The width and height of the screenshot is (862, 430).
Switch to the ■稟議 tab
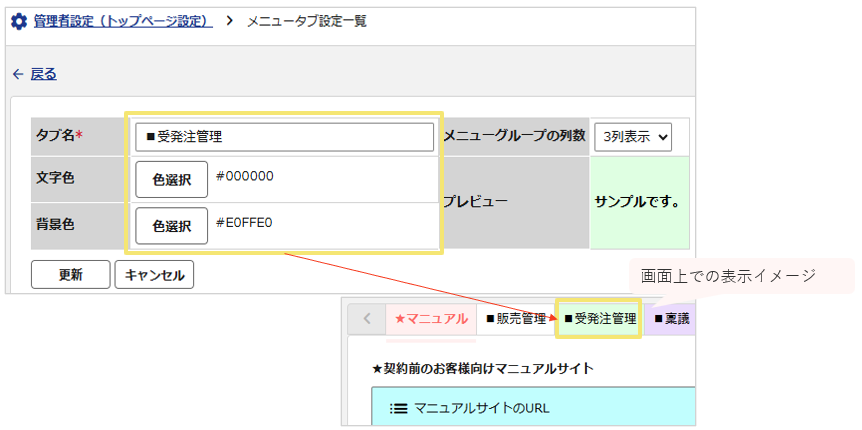tap(671, 319)
